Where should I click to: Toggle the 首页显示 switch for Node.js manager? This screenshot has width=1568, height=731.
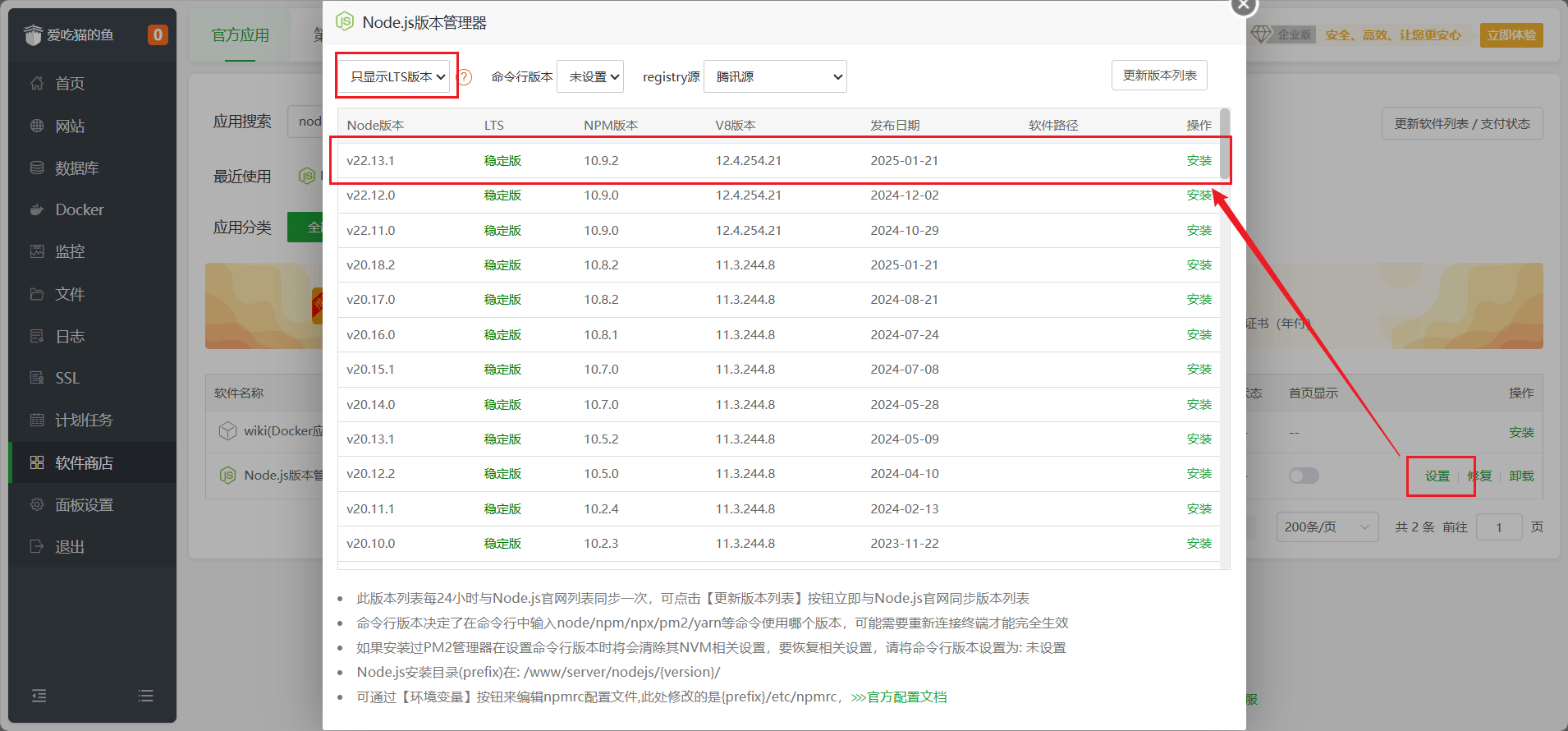pos(1303,476)
